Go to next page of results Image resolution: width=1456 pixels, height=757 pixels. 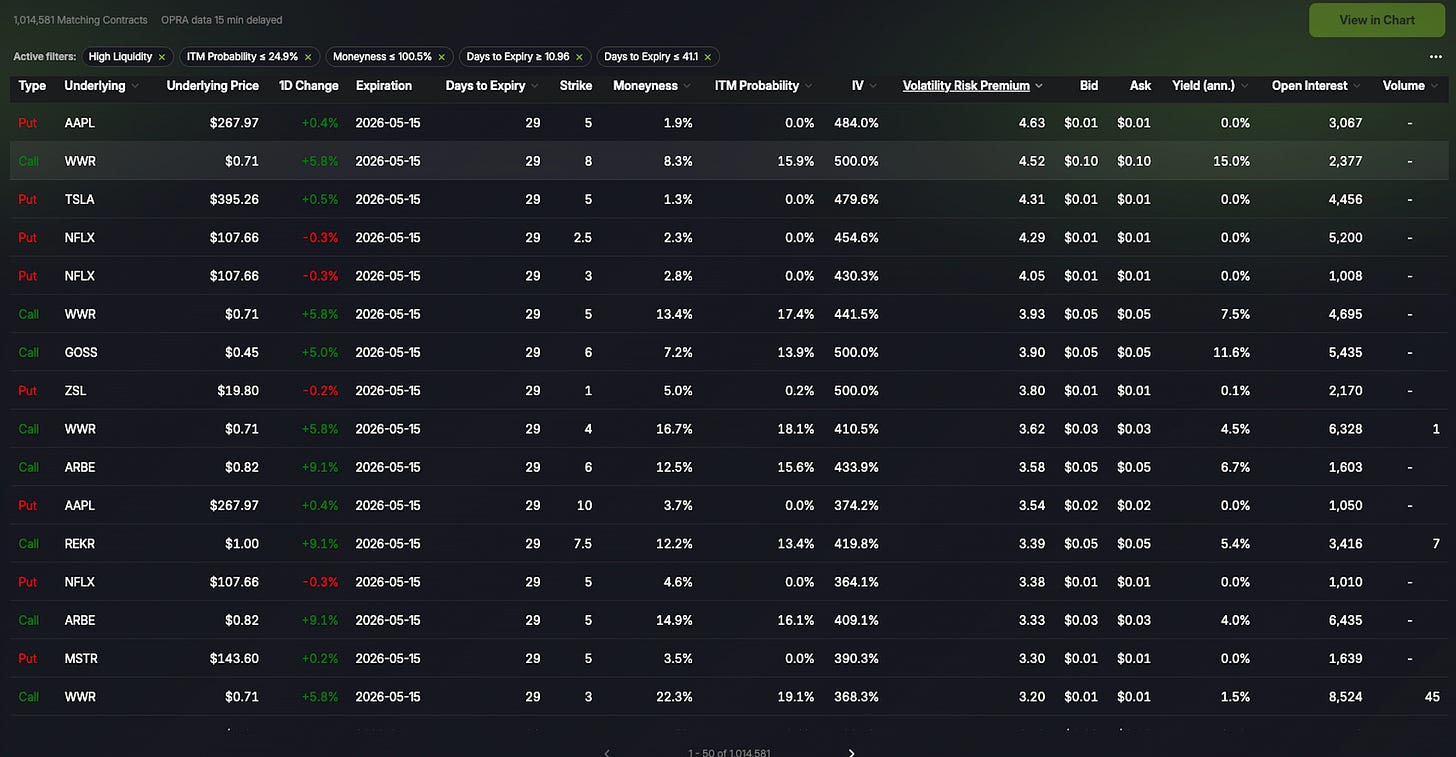point(851,752)
